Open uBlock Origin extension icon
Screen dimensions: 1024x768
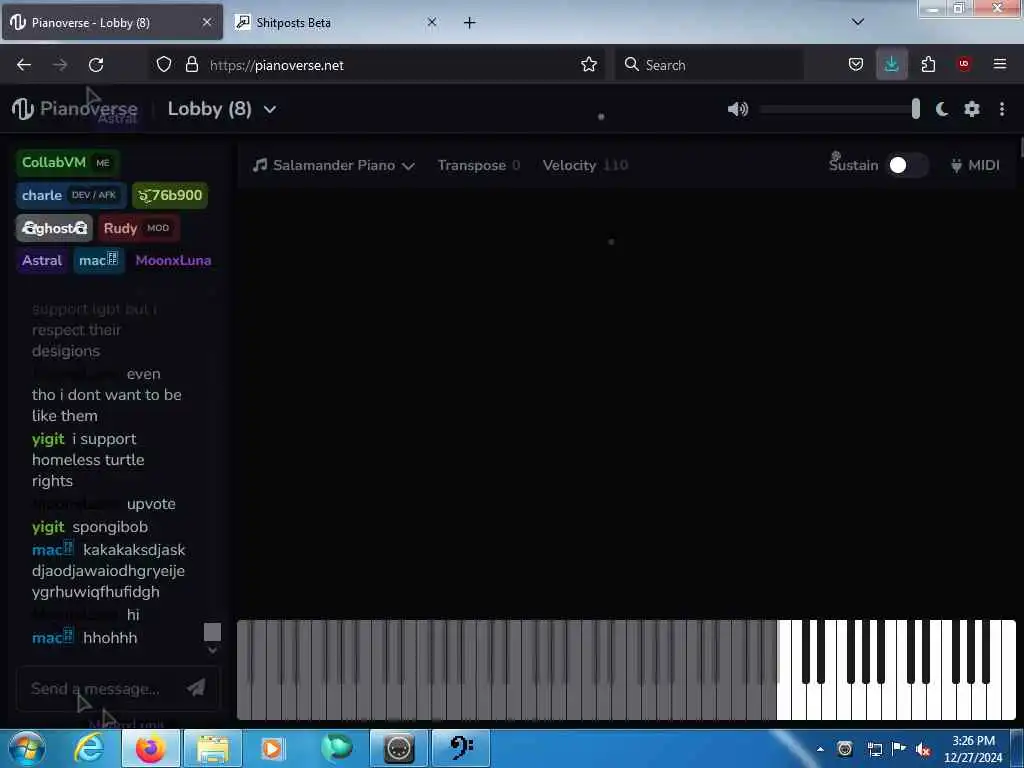pyautogui.click(x=964, y=64)
